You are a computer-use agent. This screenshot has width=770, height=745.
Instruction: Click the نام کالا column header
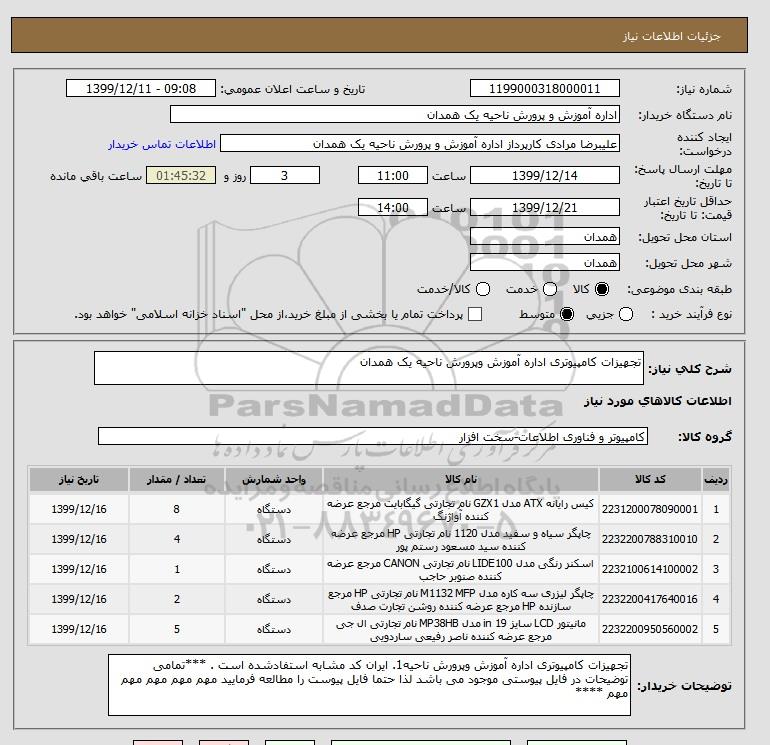point(461,479)
